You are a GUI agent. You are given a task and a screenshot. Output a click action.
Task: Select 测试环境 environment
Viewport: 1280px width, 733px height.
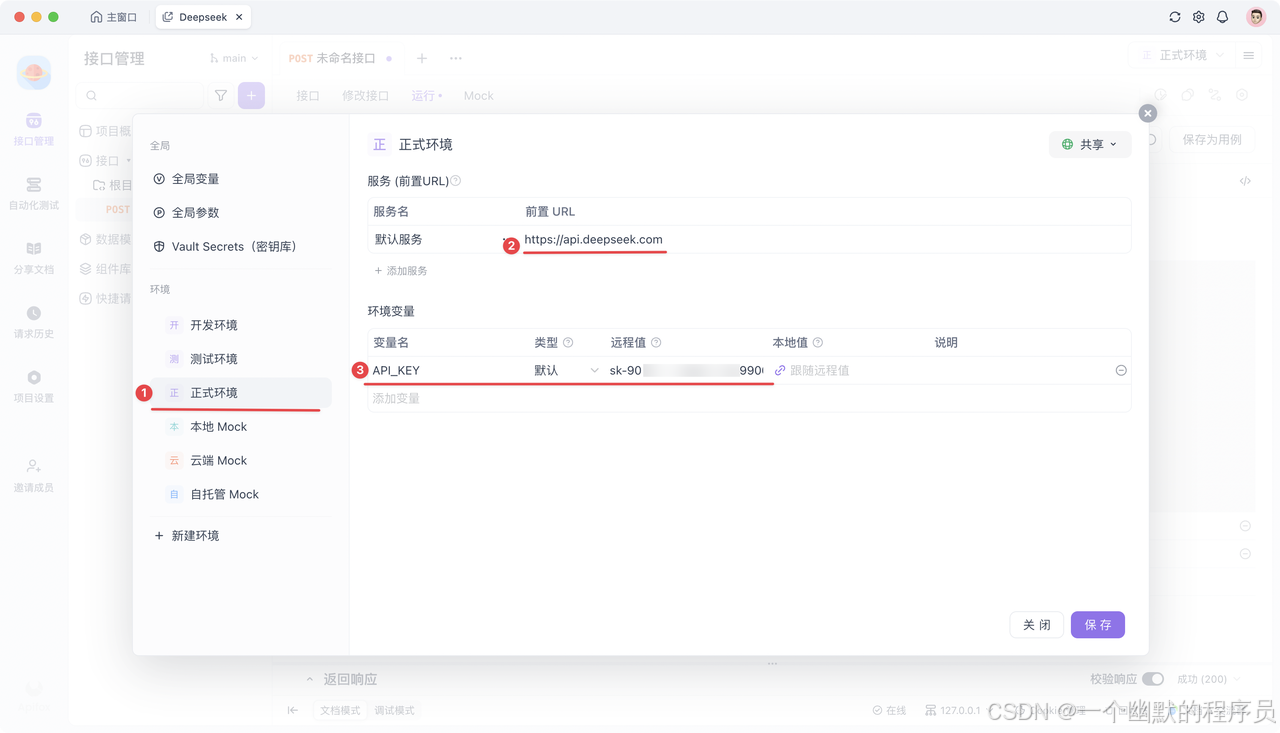(240, 359)
